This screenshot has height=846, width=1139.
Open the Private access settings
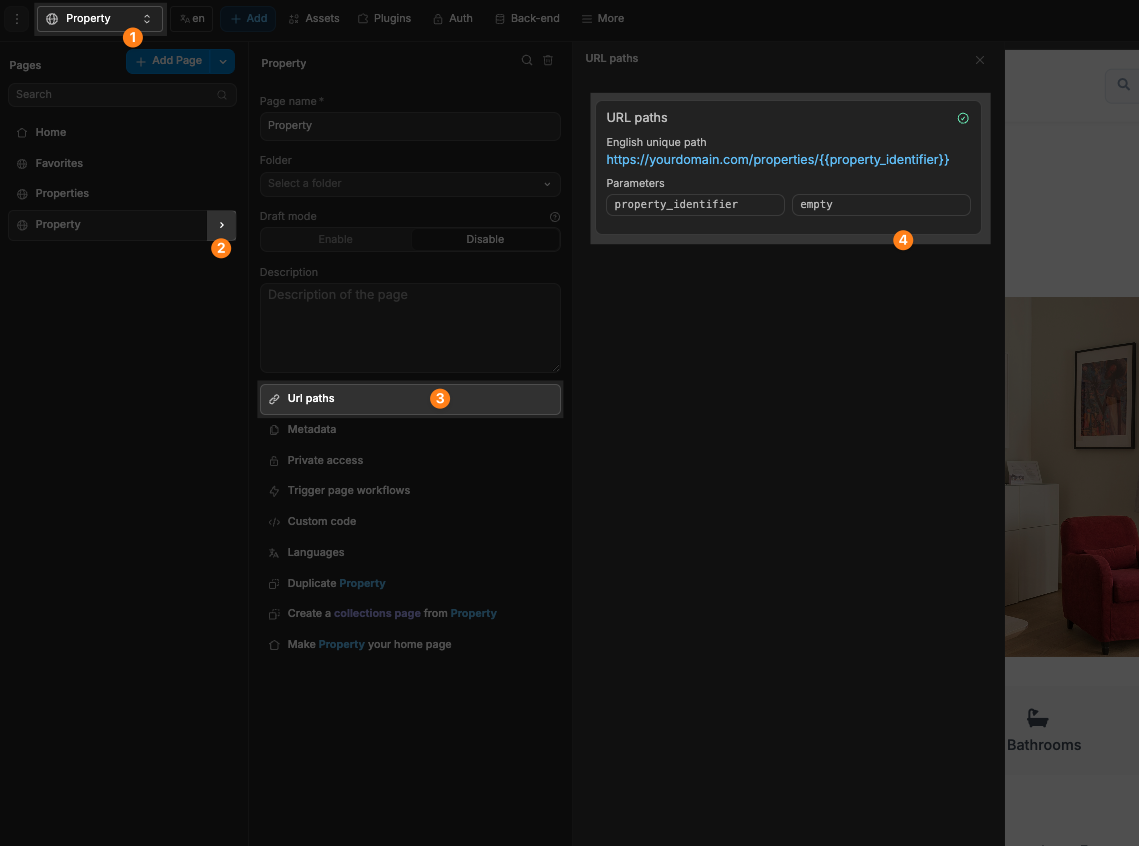pyautogui.click(x=325, y=461)
